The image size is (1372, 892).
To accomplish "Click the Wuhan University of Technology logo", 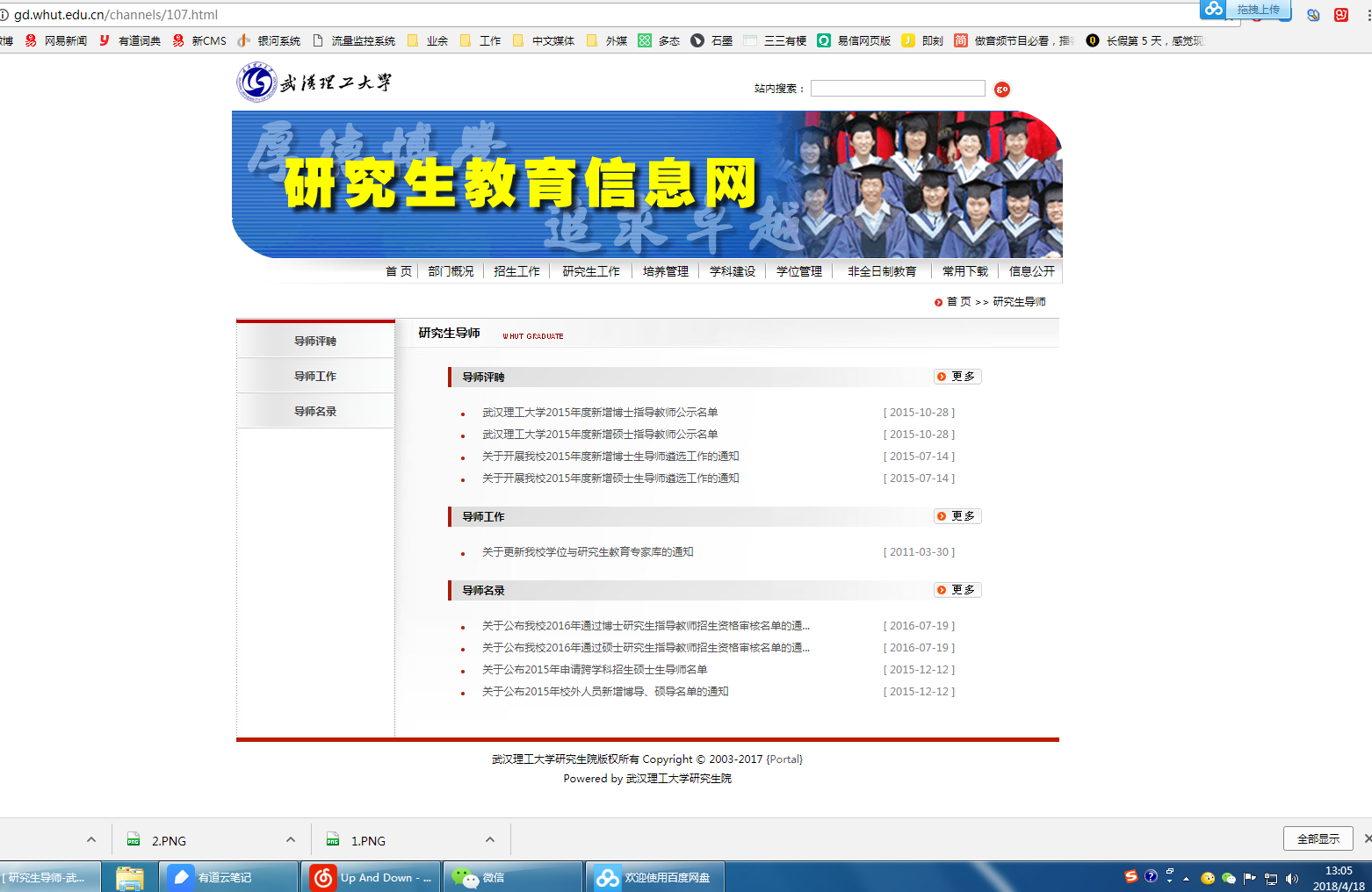I will pyautogui.click(x=314, y=83).
